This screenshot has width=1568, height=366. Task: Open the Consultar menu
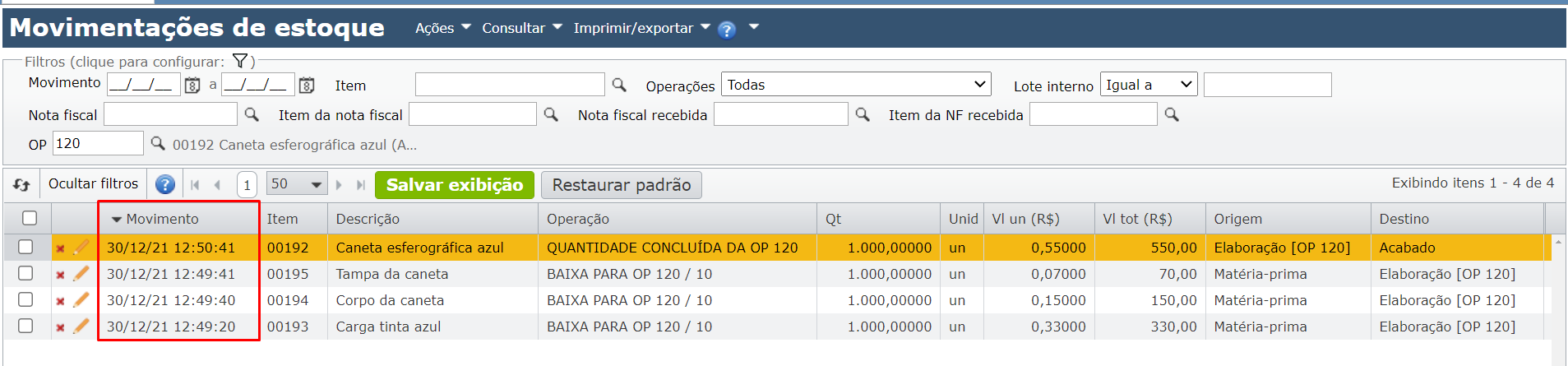[x=522, y=28]
